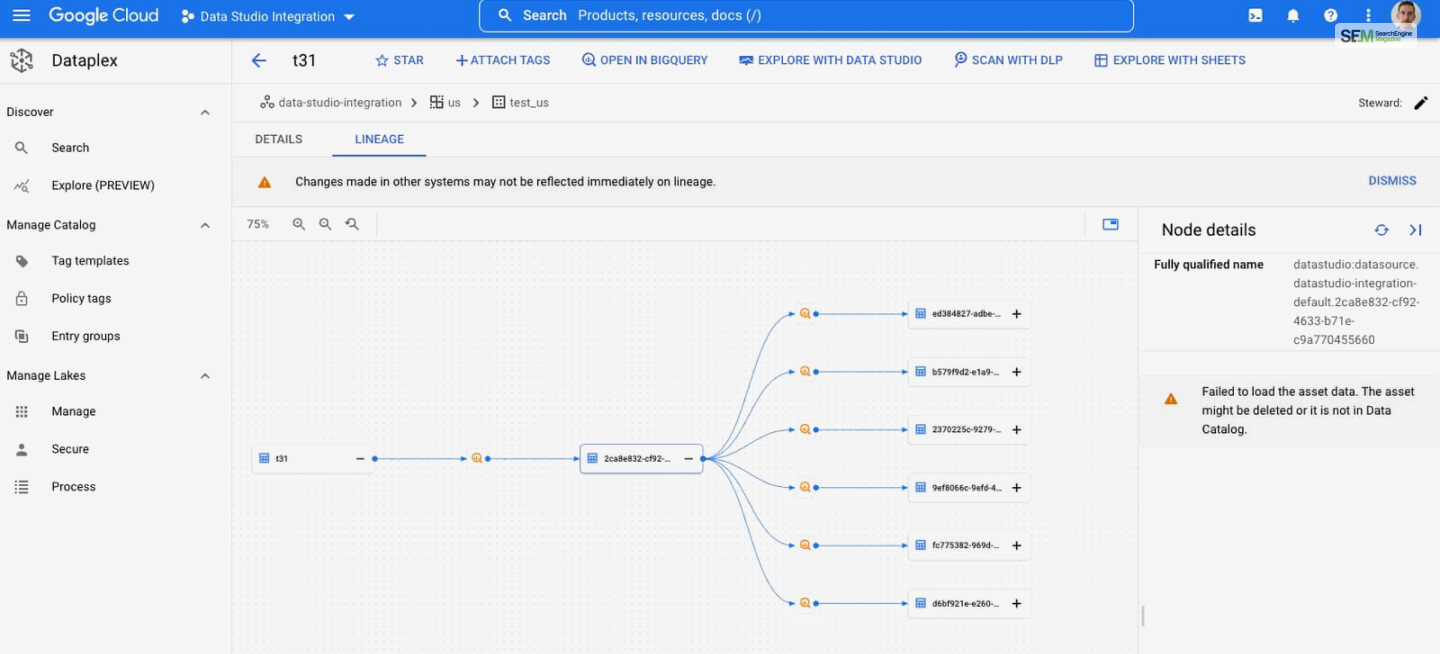Expand the d6bf921e-e260 node with plus
Viewport: 1440px width, 654px height.
(1016, 604)
